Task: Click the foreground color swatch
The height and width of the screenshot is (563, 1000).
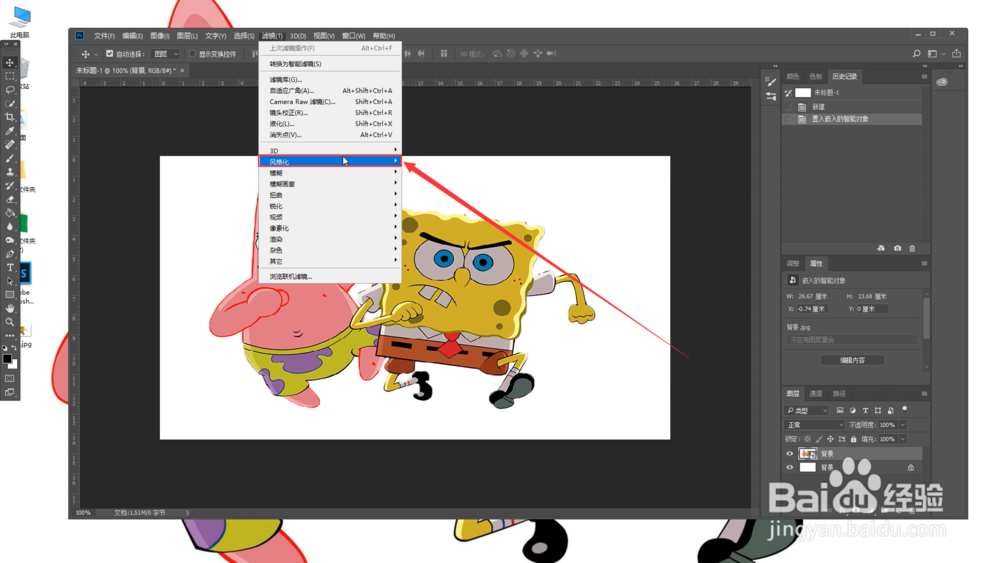Action: point(7,358)
